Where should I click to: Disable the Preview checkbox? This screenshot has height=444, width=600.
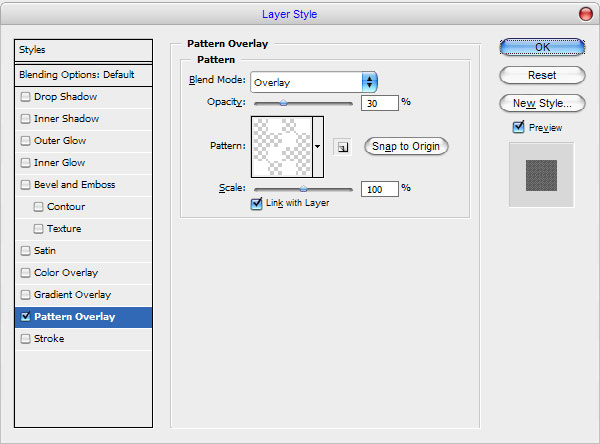click(x=518, y=127)
